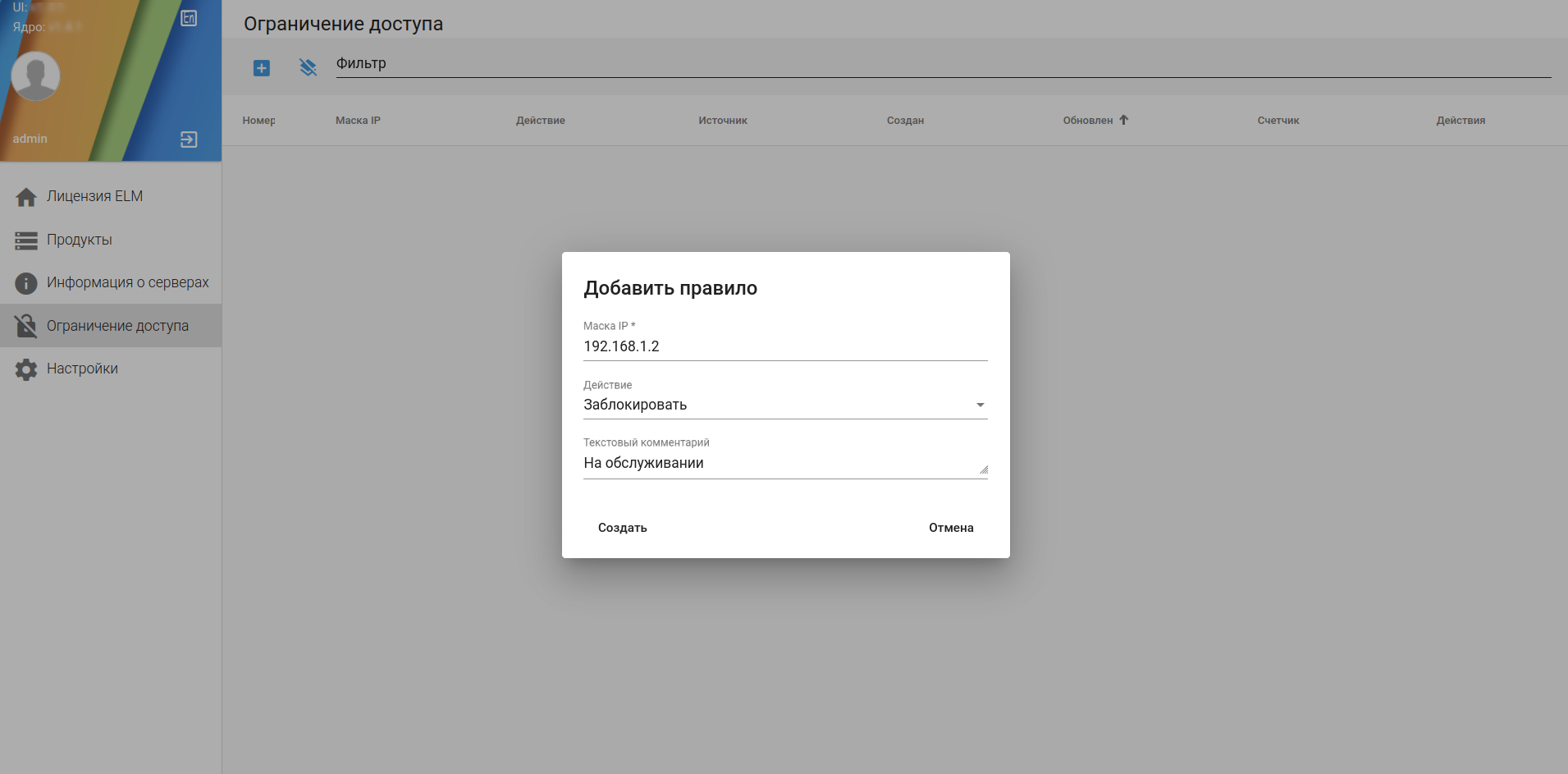The width and height of the screenshot is (1568, 774).
Task: Click the Фильтр input field
Action: click(942, 64)
